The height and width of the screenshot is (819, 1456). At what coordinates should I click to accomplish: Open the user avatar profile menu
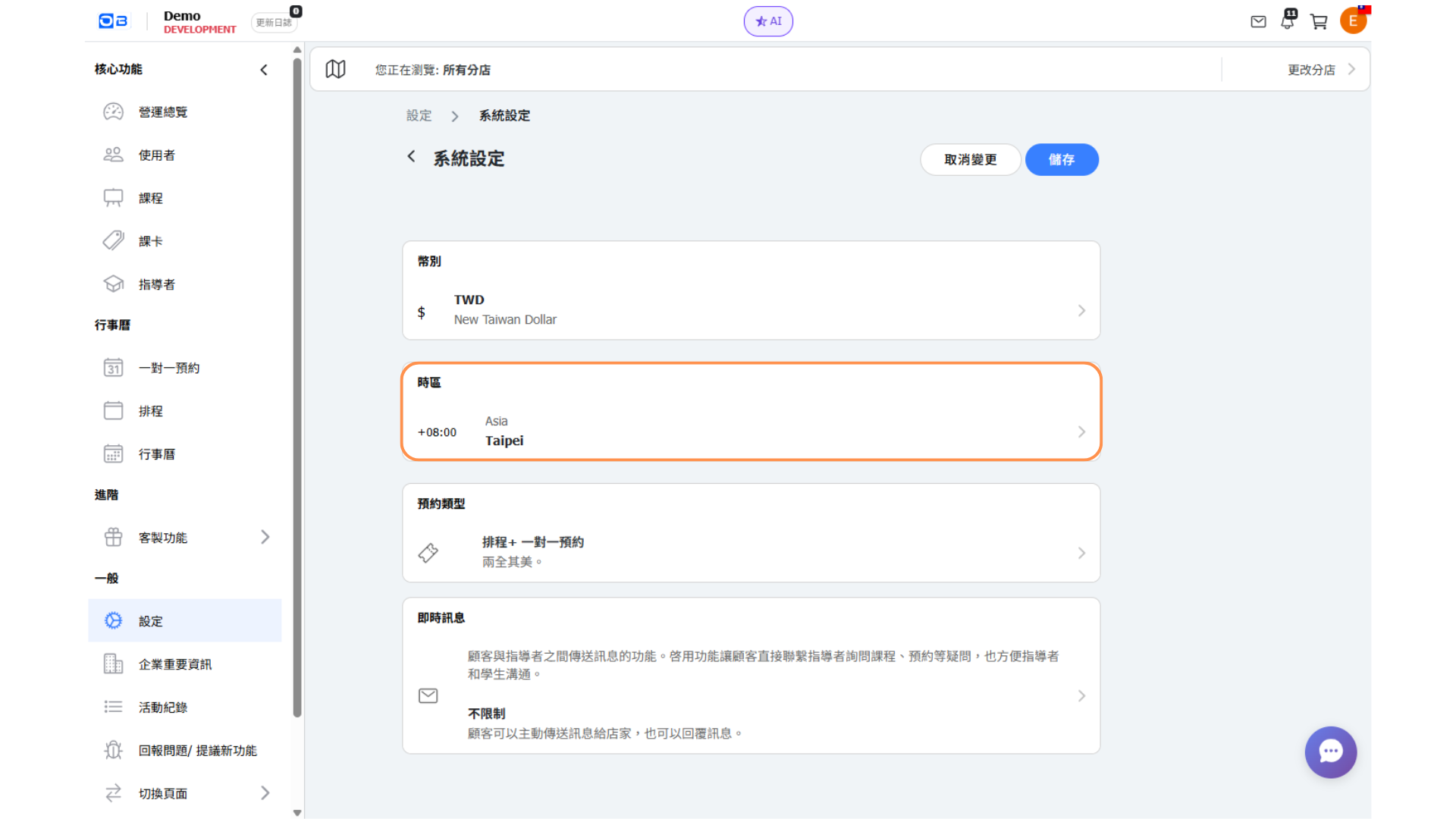click(x=1353, y=21)
